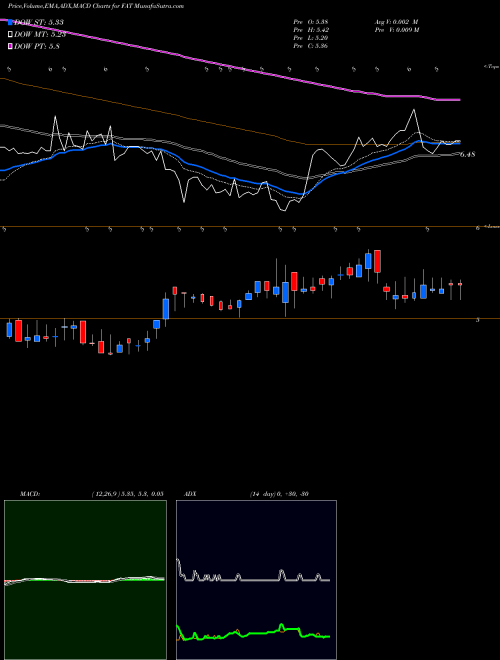Click the 6.48 price label on EMA chart

pos(467,154)
